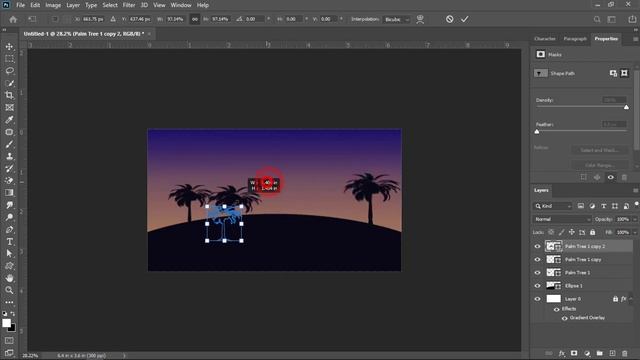
Task: Cancel the transform with the circle-slash icon
Action: click(449, 19)
